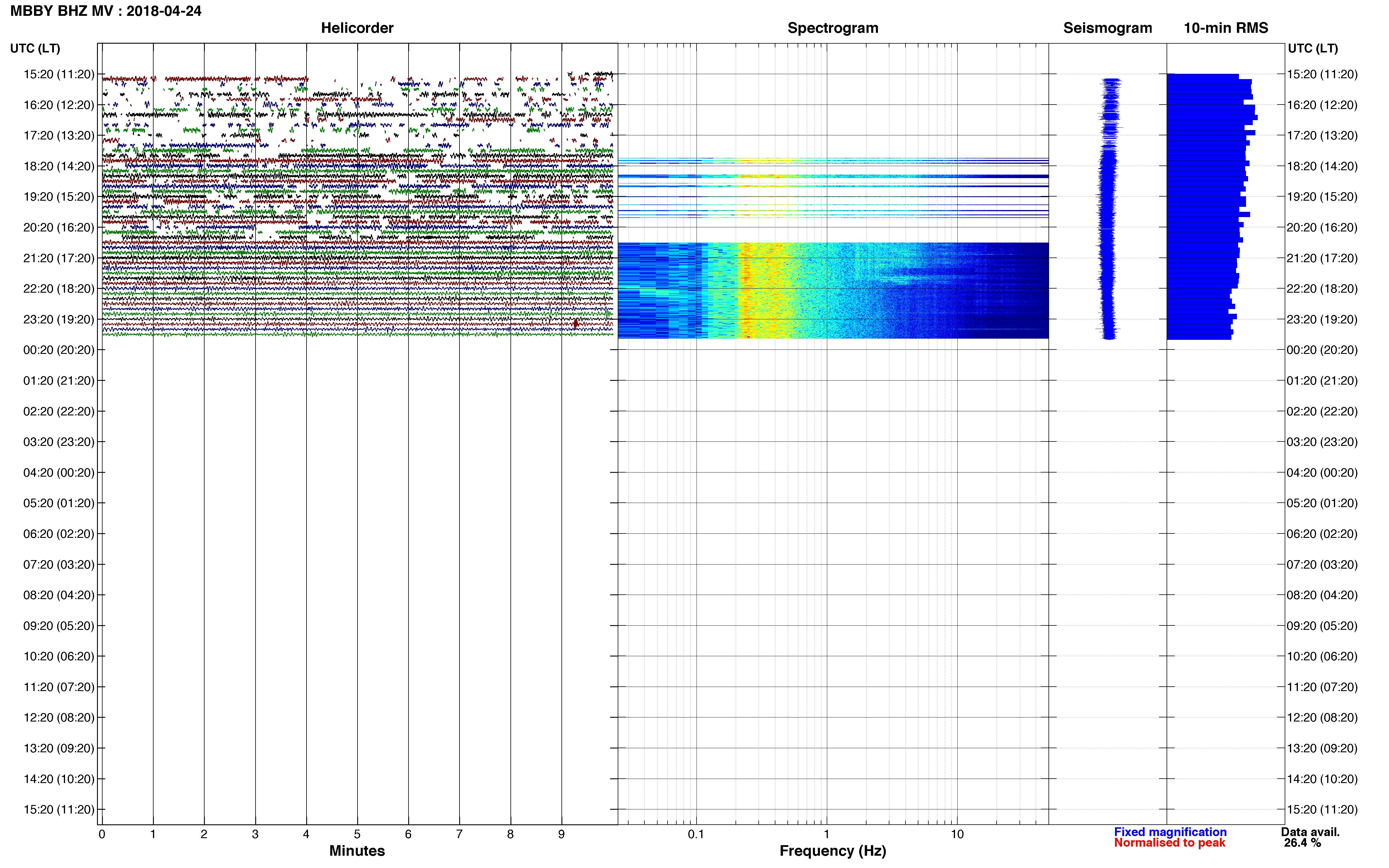
Task: Click left-axis time label 16:20 (12:20)
Action: 59,105
